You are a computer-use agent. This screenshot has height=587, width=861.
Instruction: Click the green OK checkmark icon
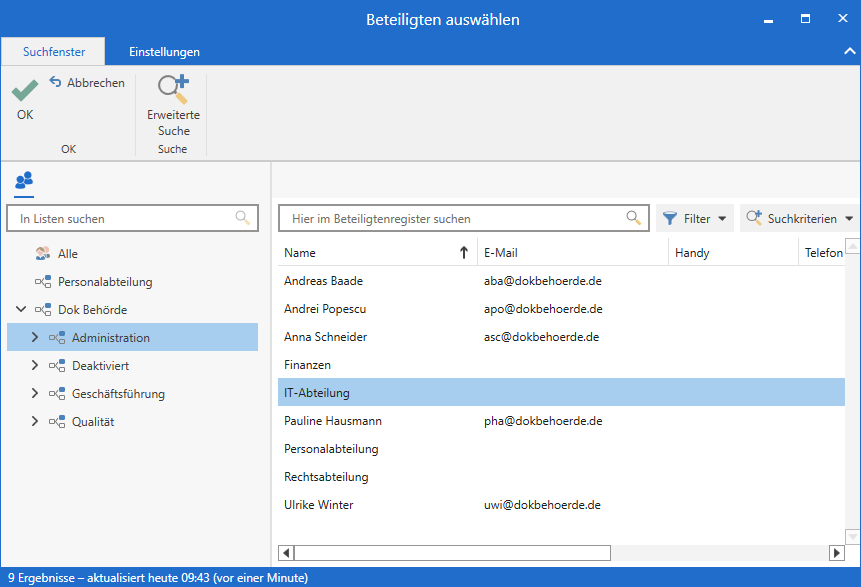(x=25, y=92)
